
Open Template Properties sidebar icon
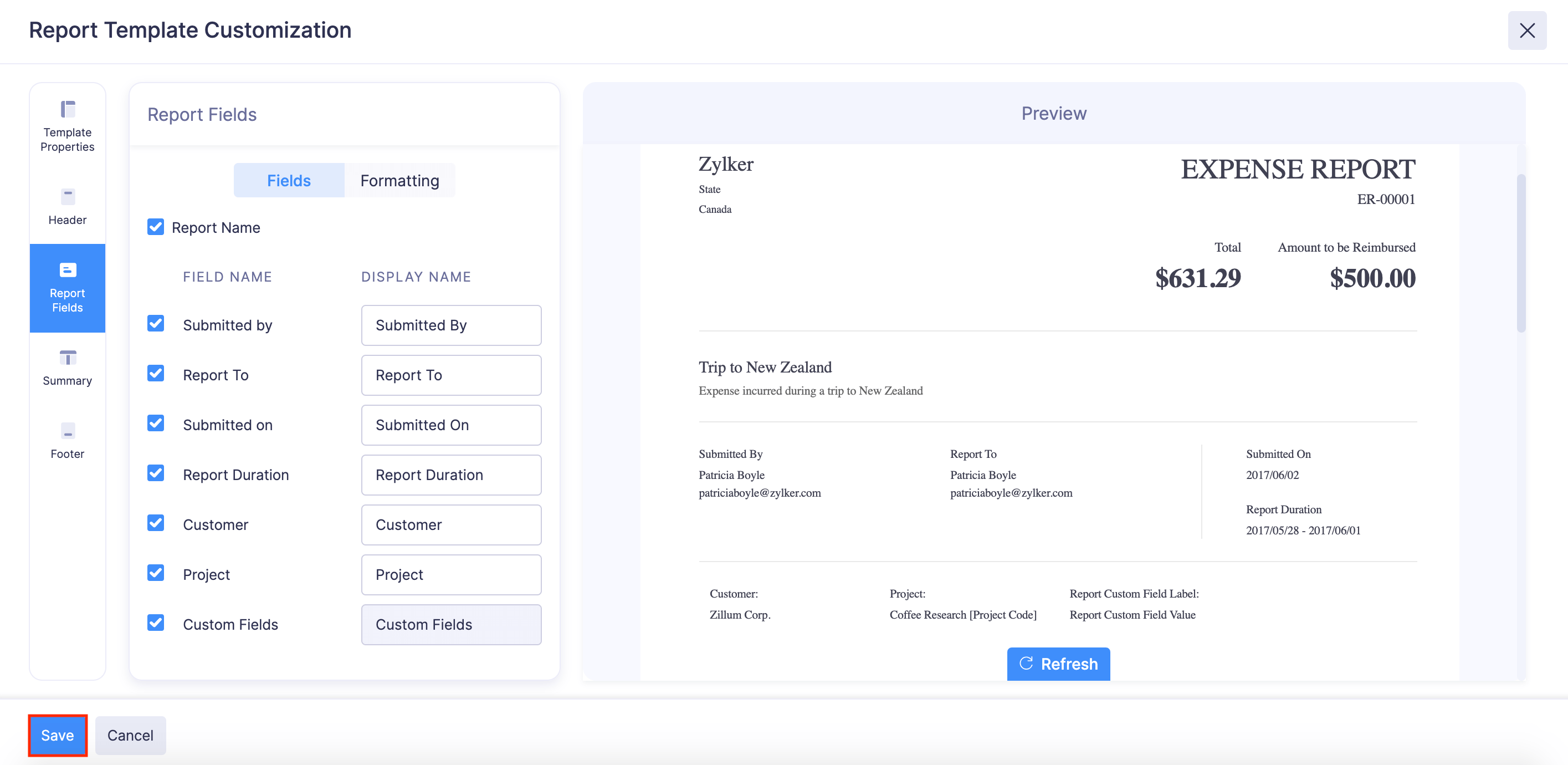coord(67,126)
